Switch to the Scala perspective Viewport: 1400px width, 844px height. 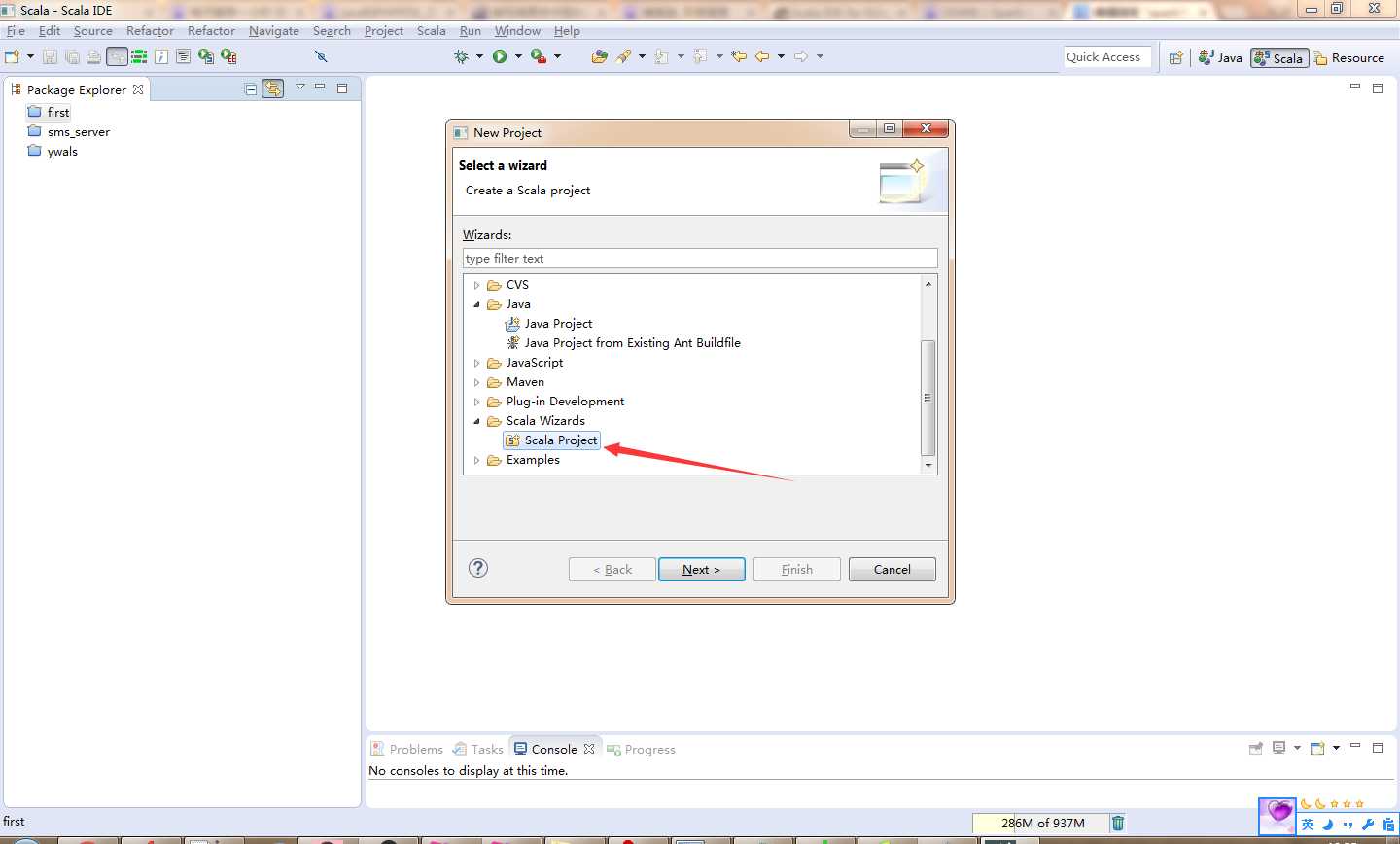(x=1278, y=57)
